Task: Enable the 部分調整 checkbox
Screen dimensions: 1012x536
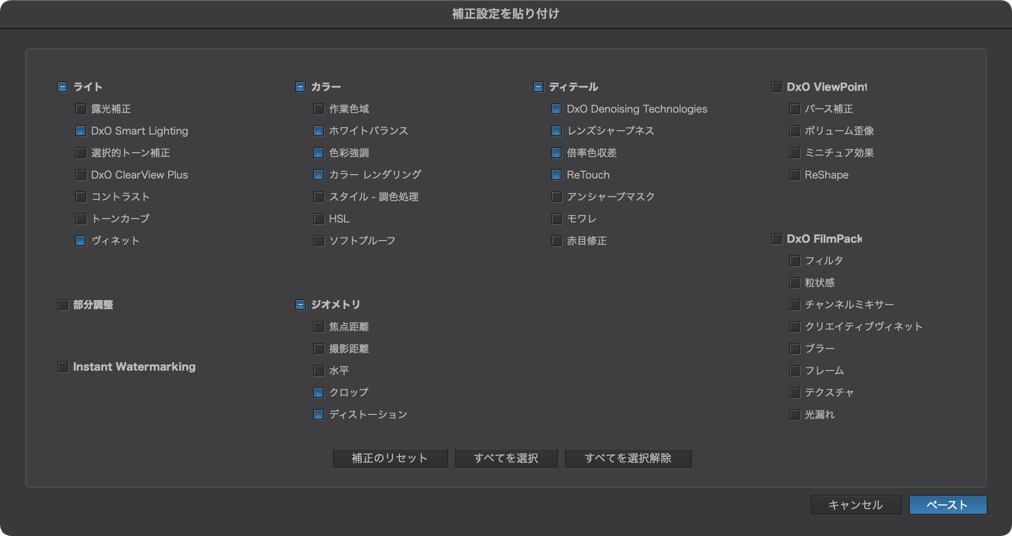Action: [63, 305]
